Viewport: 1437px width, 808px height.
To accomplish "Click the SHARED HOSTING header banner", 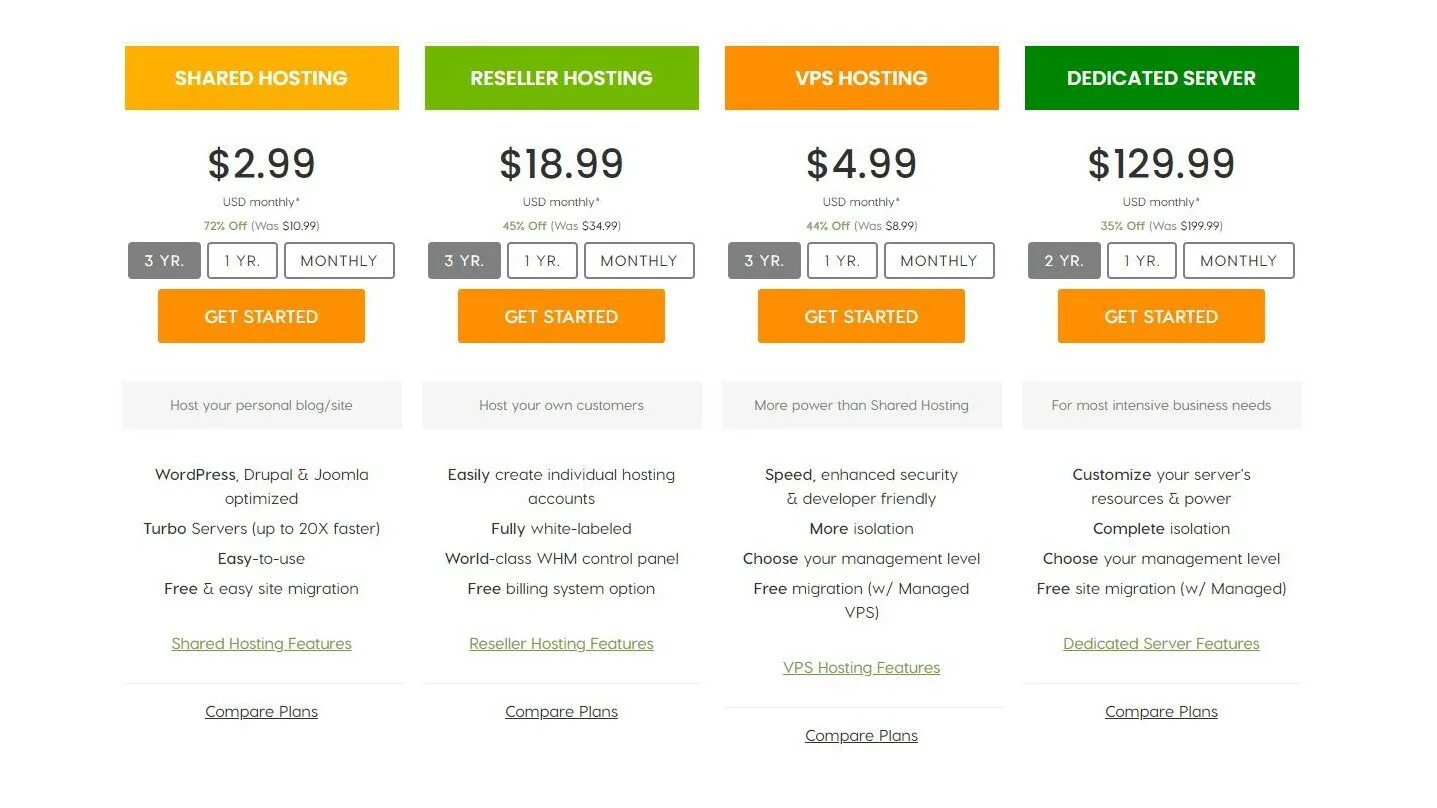I will coord(261,78).
